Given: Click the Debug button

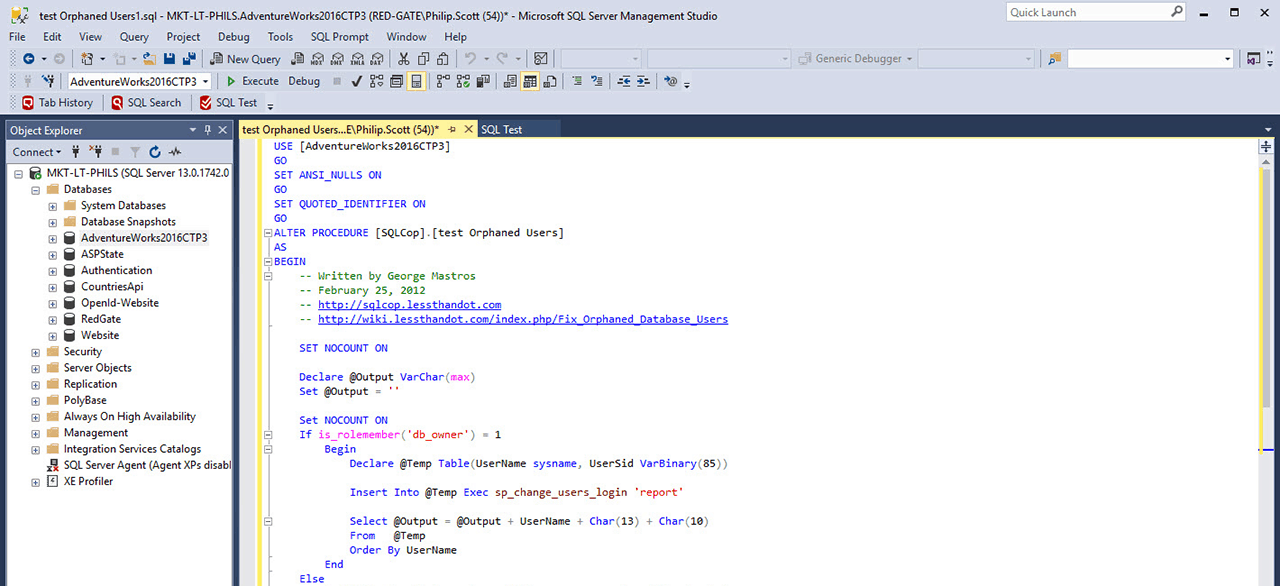Looking at the screenshot, I should 304,81.
